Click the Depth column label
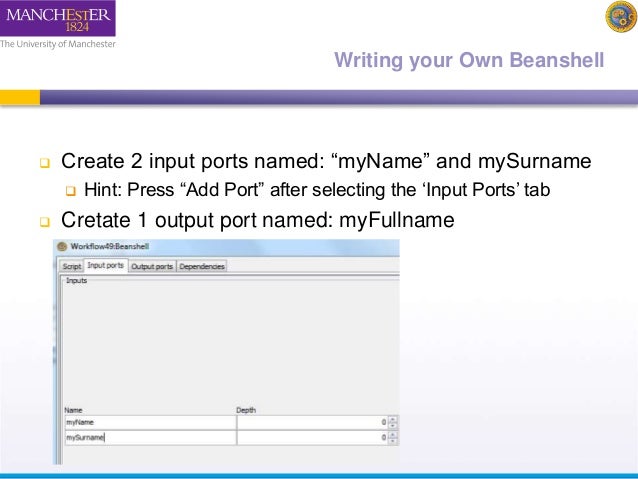The image size is (638, 479). point(246,410)
